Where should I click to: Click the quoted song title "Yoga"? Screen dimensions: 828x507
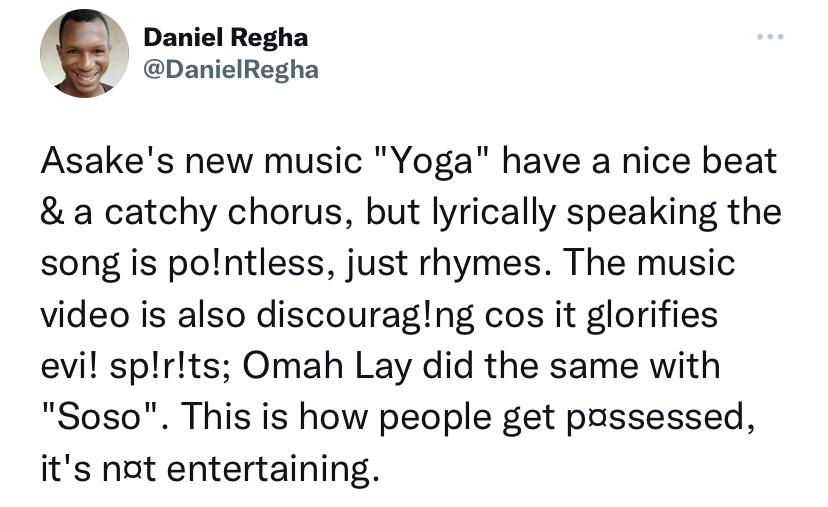tap(431, 162)
